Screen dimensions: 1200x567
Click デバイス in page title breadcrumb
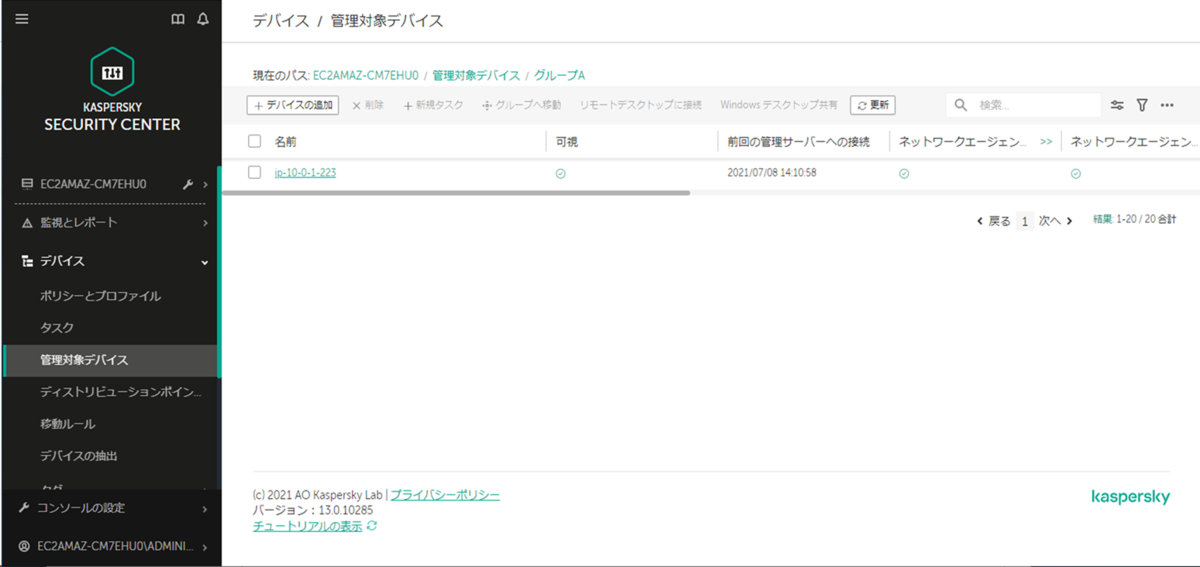click(x=281, y=20)
